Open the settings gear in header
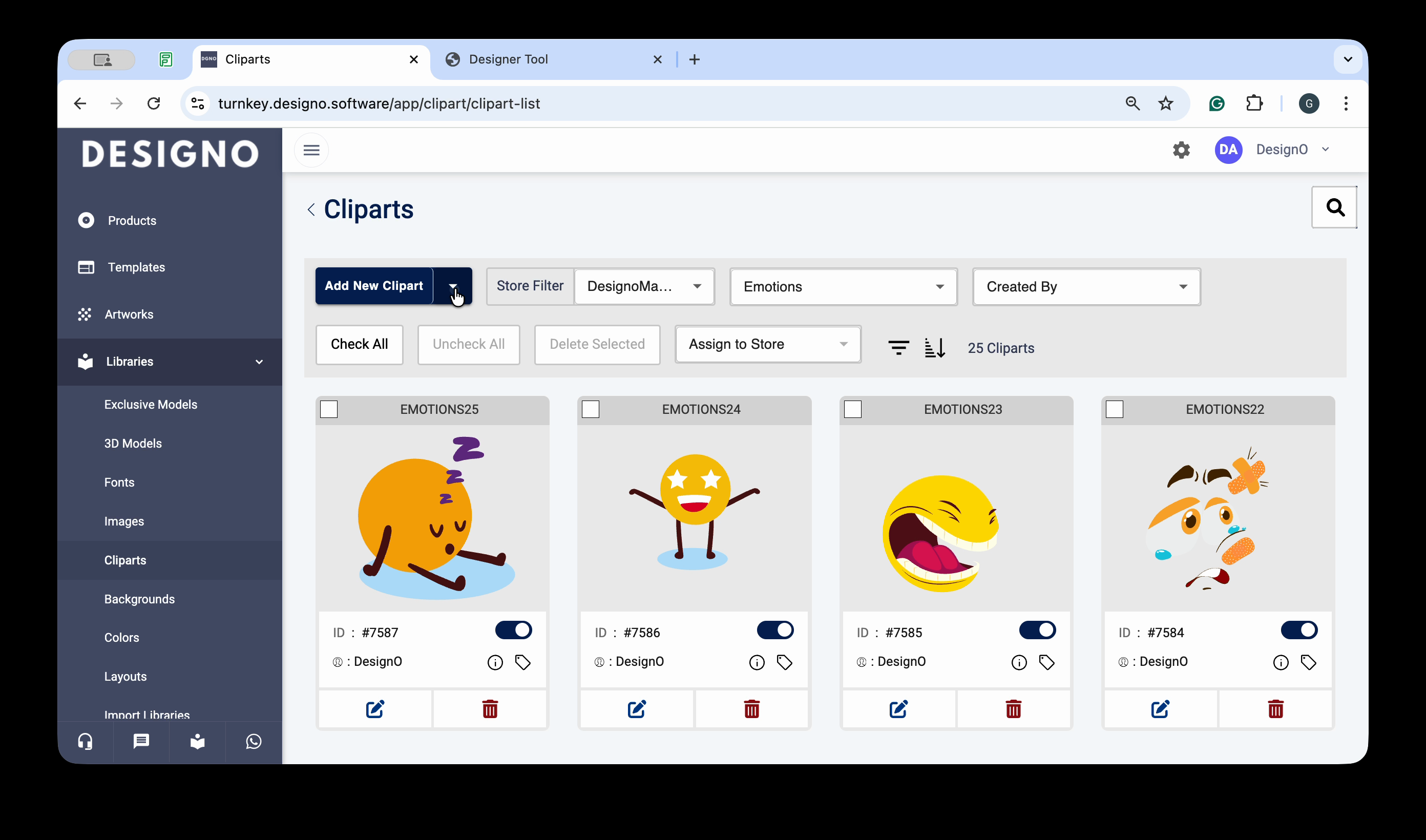The height and width of the screenshot is (840, 1426). 1181,150
